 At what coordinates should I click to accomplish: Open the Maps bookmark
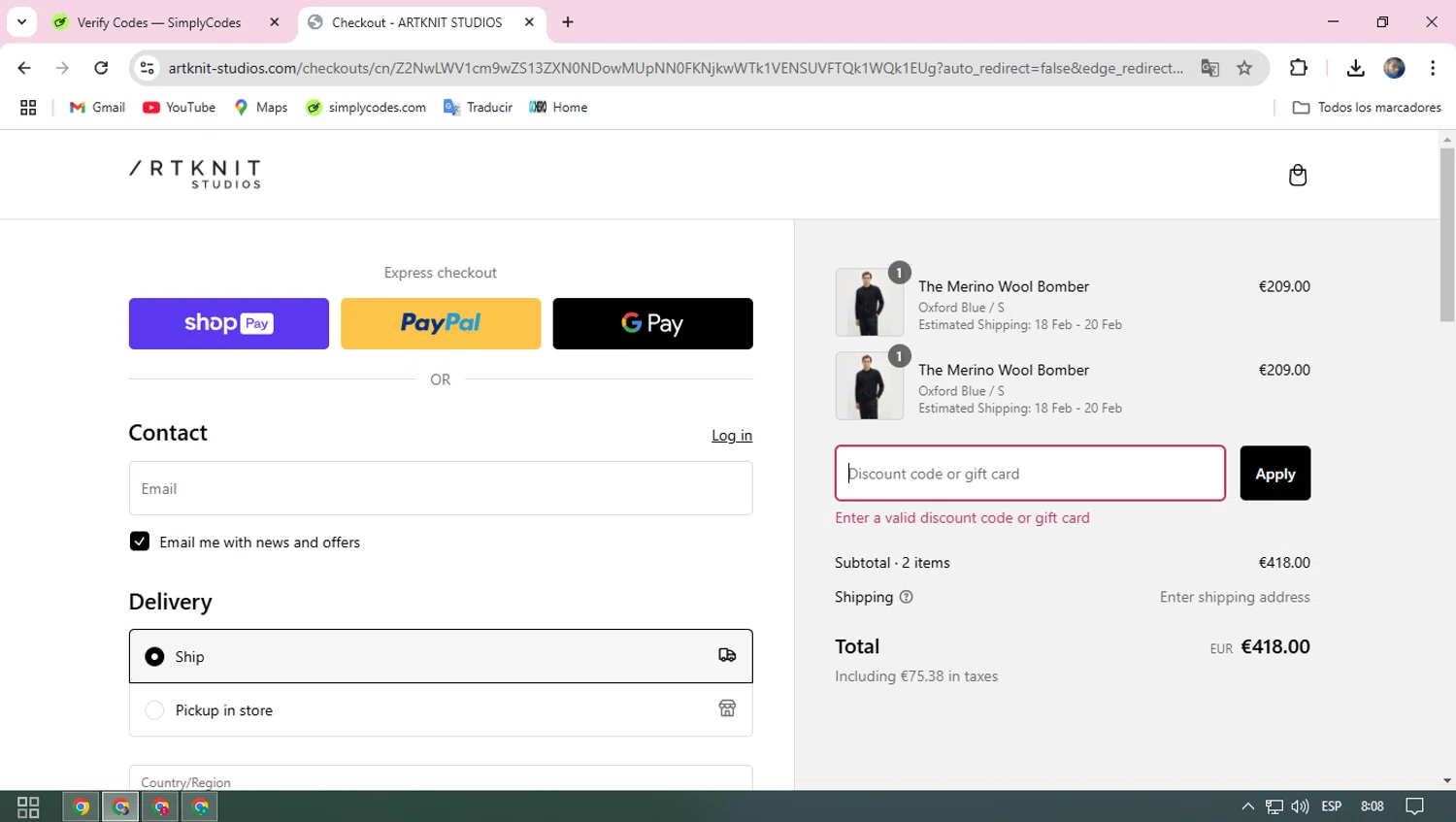pyautogui.click(x=260, y=108)
